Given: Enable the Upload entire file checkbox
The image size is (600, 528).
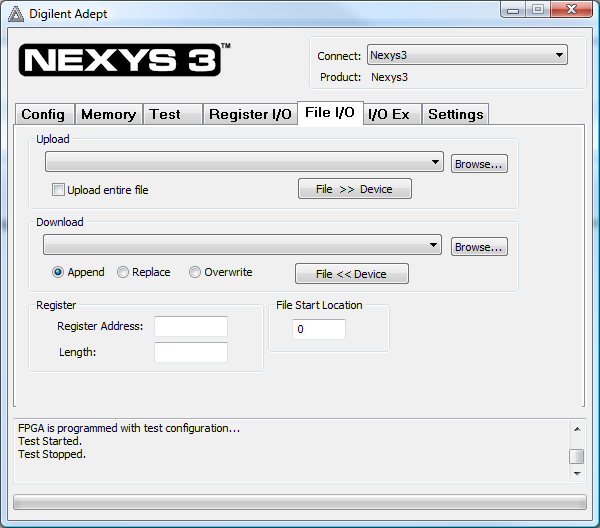Looking at the screenshot, I should pos(58,190).
